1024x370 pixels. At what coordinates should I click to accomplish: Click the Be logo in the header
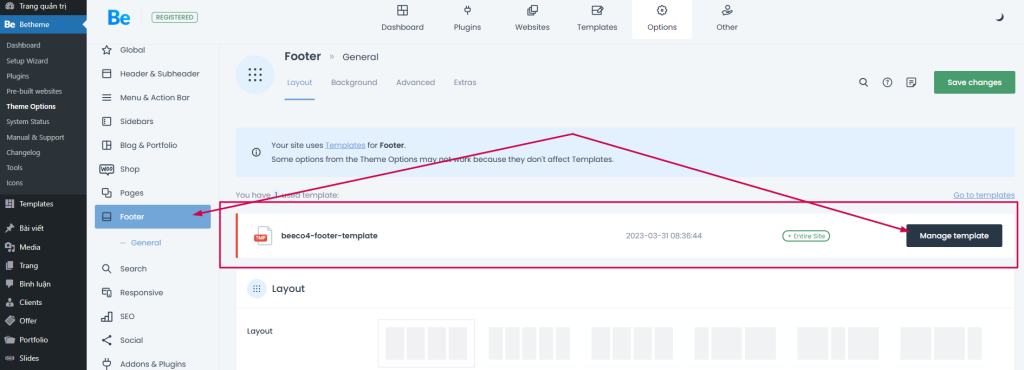point(119,18)
